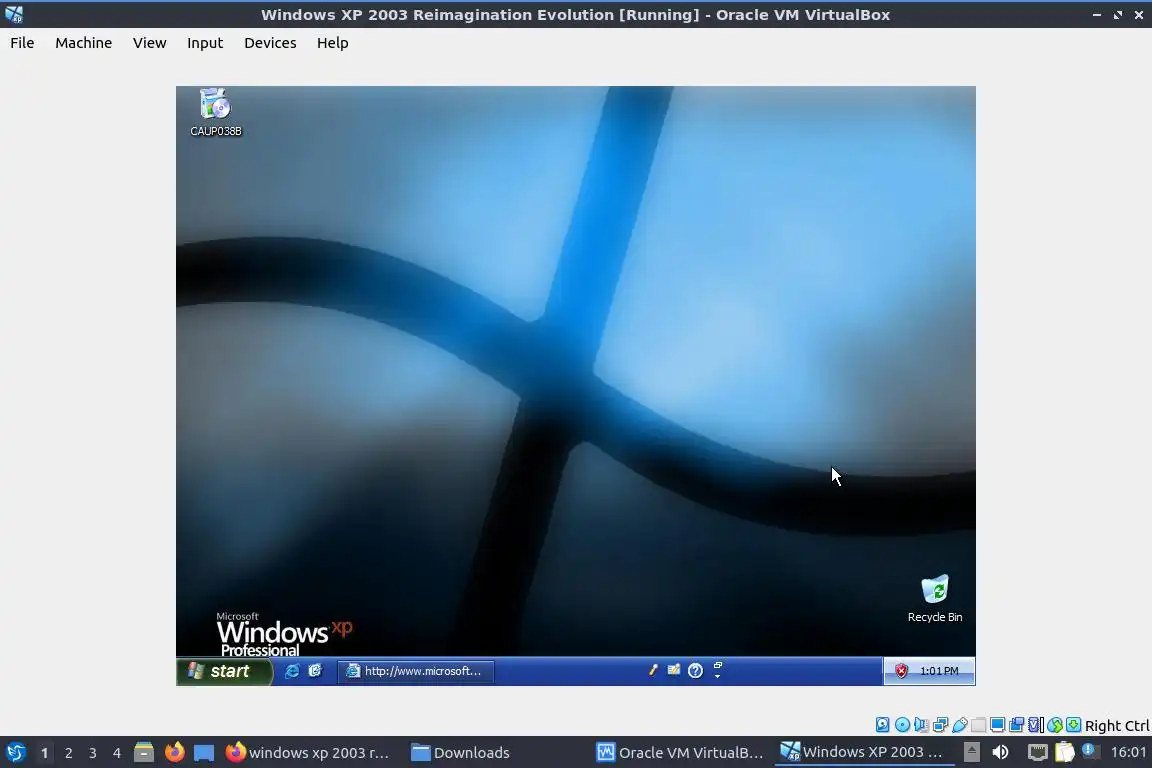Click the network adapters status icon
This screenshot has height=768, width=1152.
pos(940,725)
